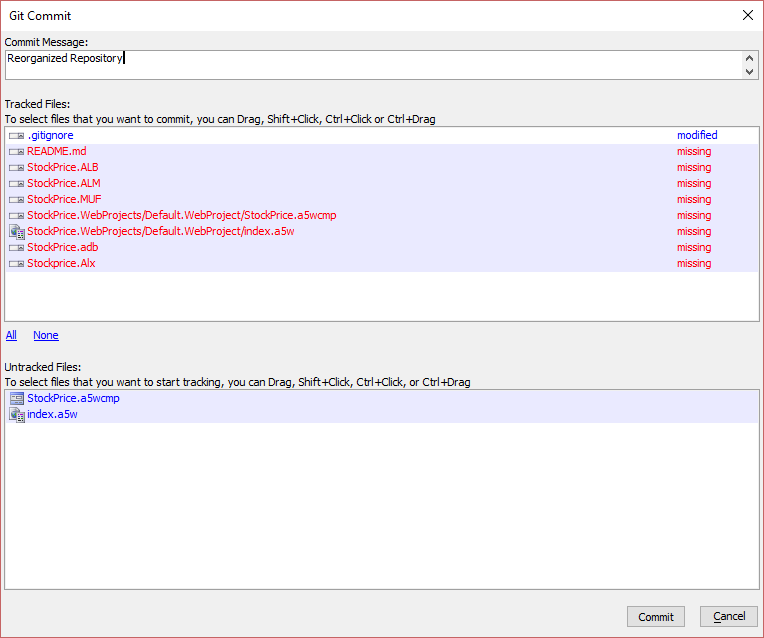Click the web page icon beside tracked Default.WebProject/index.a5w

(x=17, y=232)
